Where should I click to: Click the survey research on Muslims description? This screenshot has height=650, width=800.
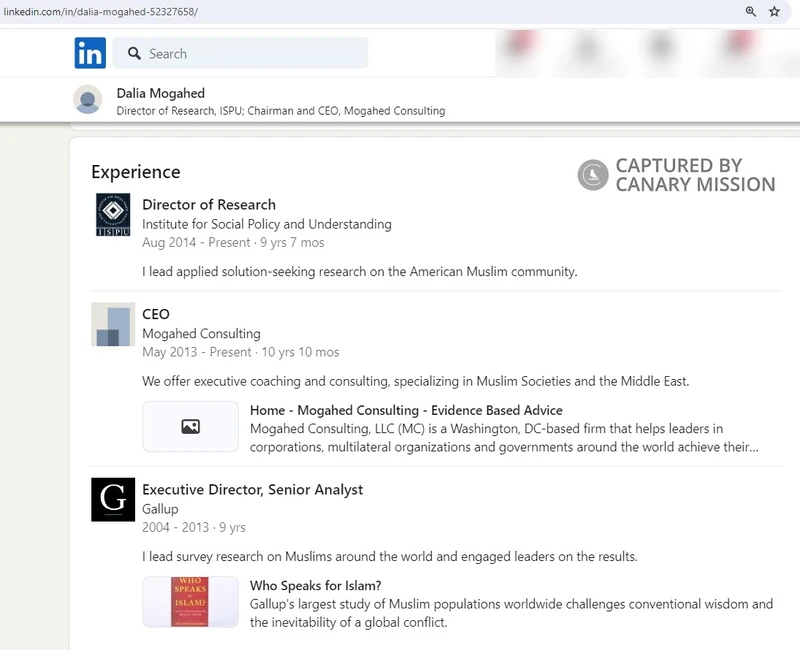pyautogui.click(x=390, y=556)
